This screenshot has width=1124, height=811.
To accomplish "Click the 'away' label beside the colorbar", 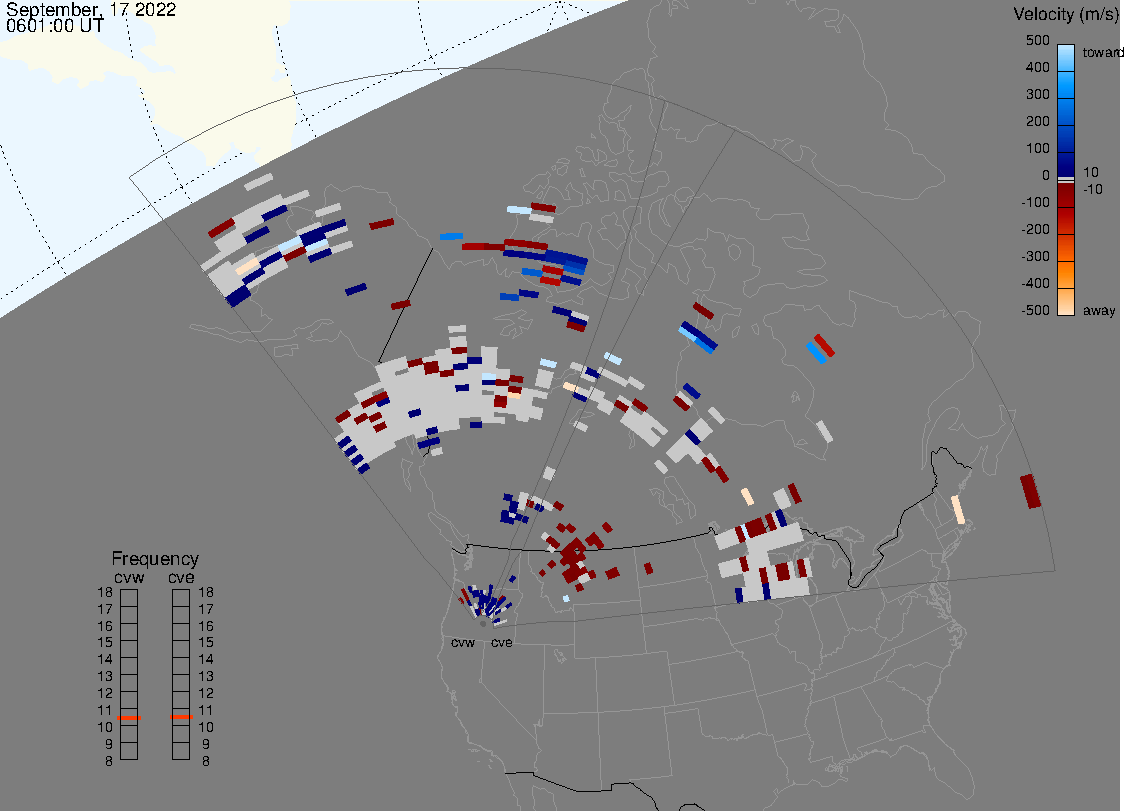I will click(1099, 310).
